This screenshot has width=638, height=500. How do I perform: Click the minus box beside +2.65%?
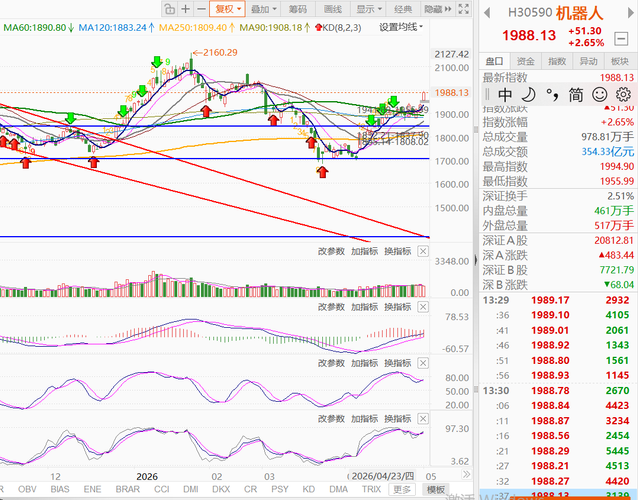tap(621, 39)
